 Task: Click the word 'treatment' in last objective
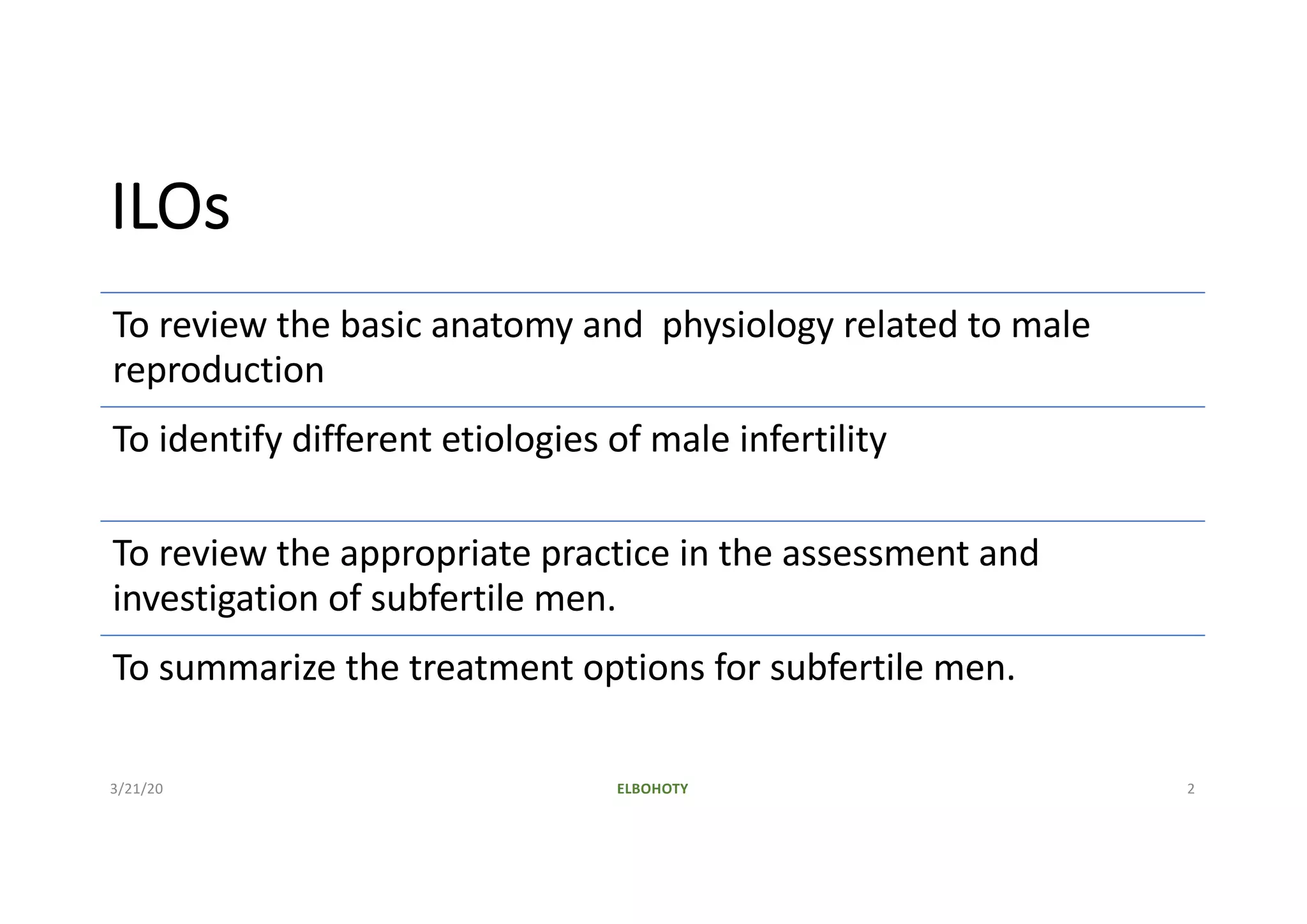(491, 667)
